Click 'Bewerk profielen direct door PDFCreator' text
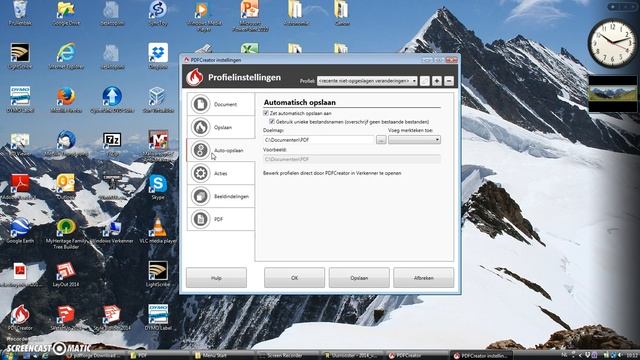Image resolution: width=640 pixels, height=360 pixels. coord(332,173)
